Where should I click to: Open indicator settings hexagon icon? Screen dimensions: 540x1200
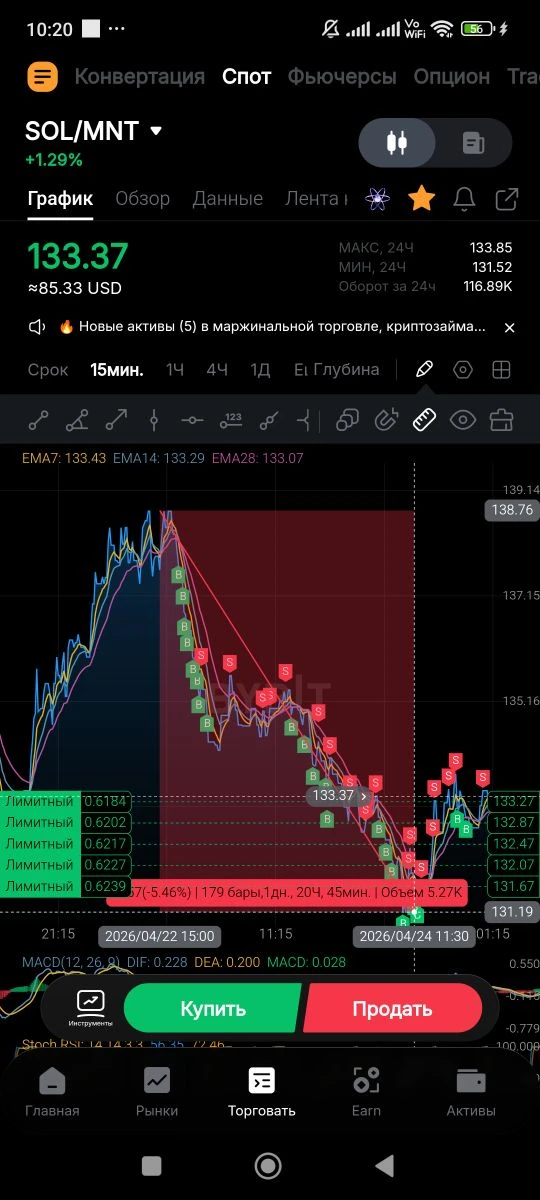tap(463, 370)
